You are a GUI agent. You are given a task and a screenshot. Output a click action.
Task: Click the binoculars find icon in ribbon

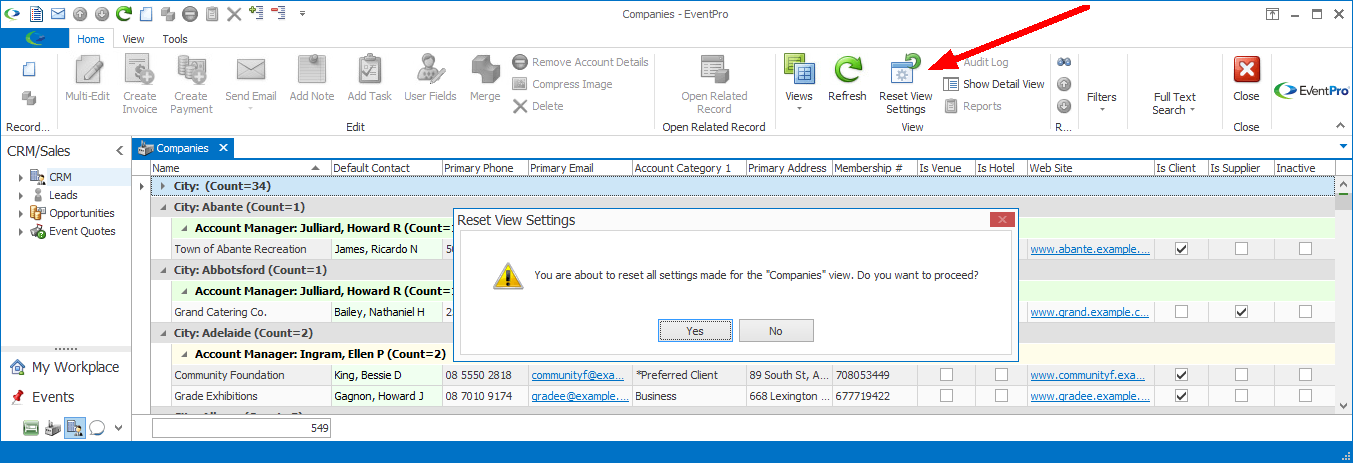pos(1064,62)
